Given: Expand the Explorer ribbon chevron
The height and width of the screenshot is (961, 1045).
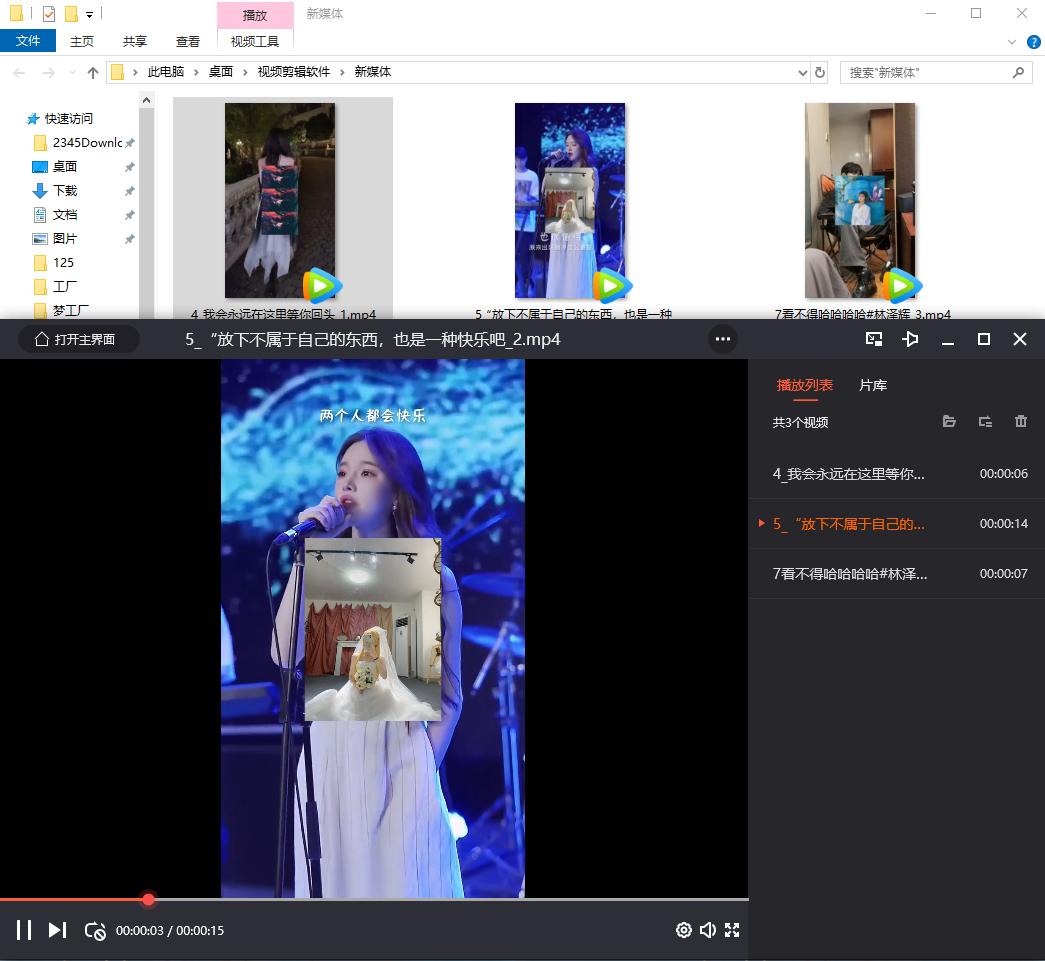Looking at the screenshot, I should click(1009, 42).
